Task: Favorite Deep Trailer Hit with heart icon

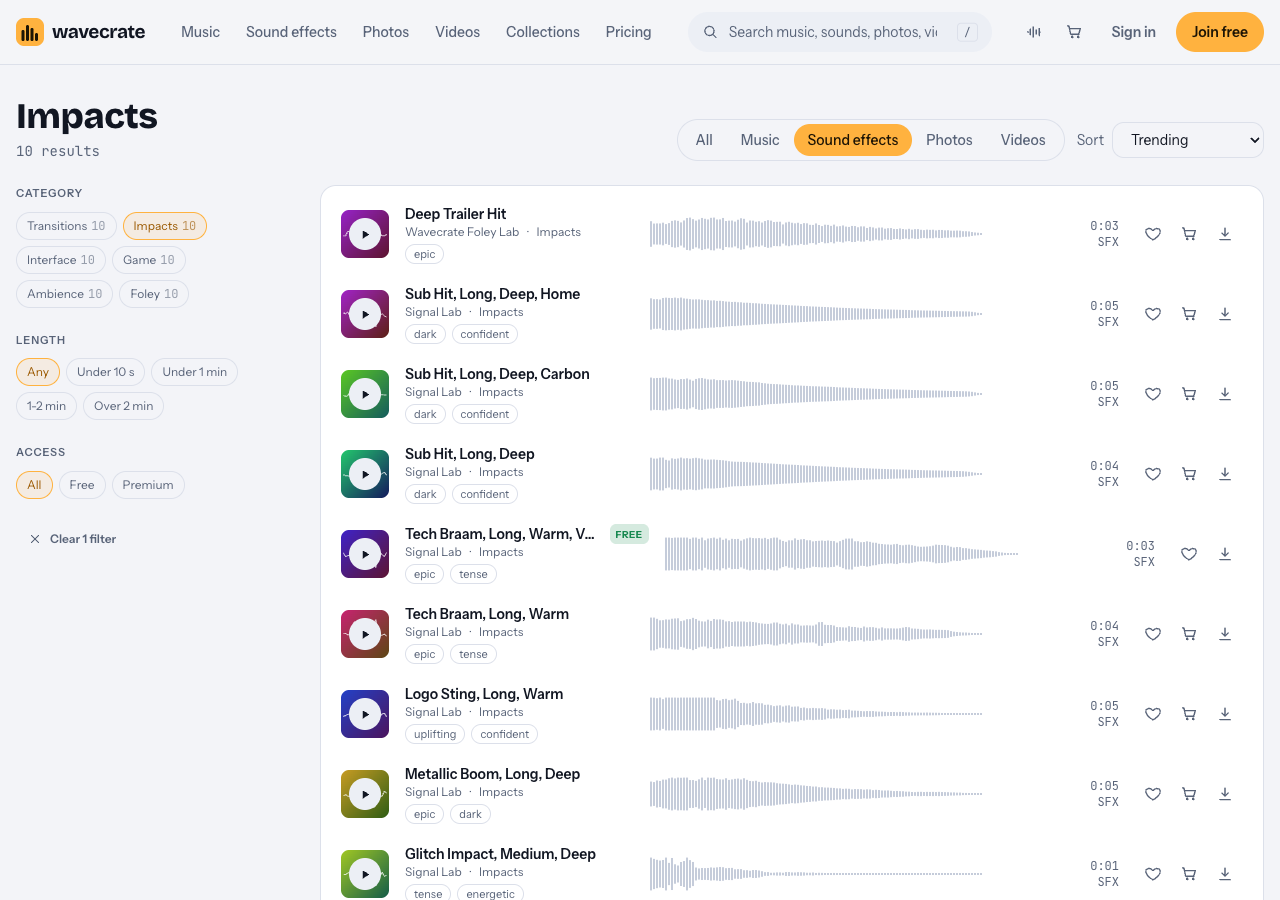Action: 1153,234
